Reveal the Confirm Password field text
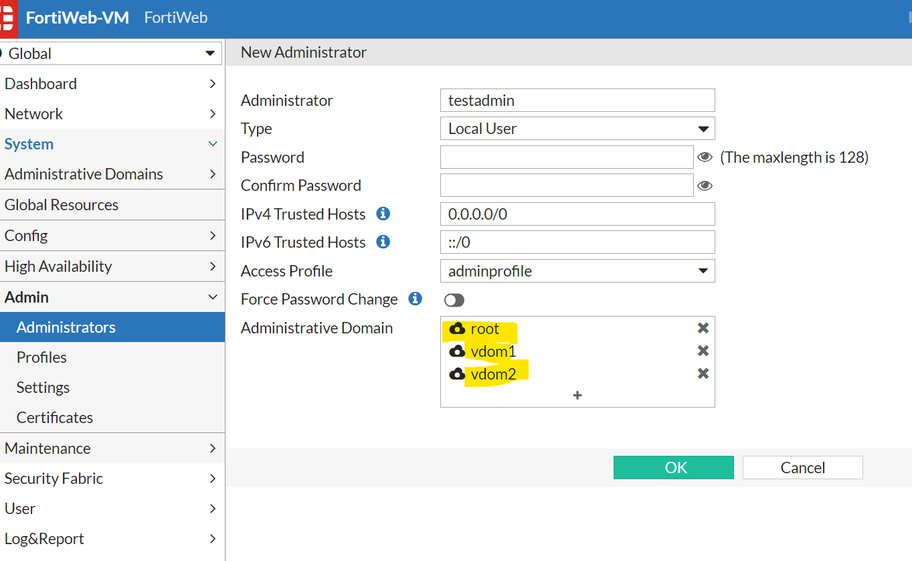Image resolution: width=912 pixels, height=561 pixels. pyautogui.click(x=705, y=185)
